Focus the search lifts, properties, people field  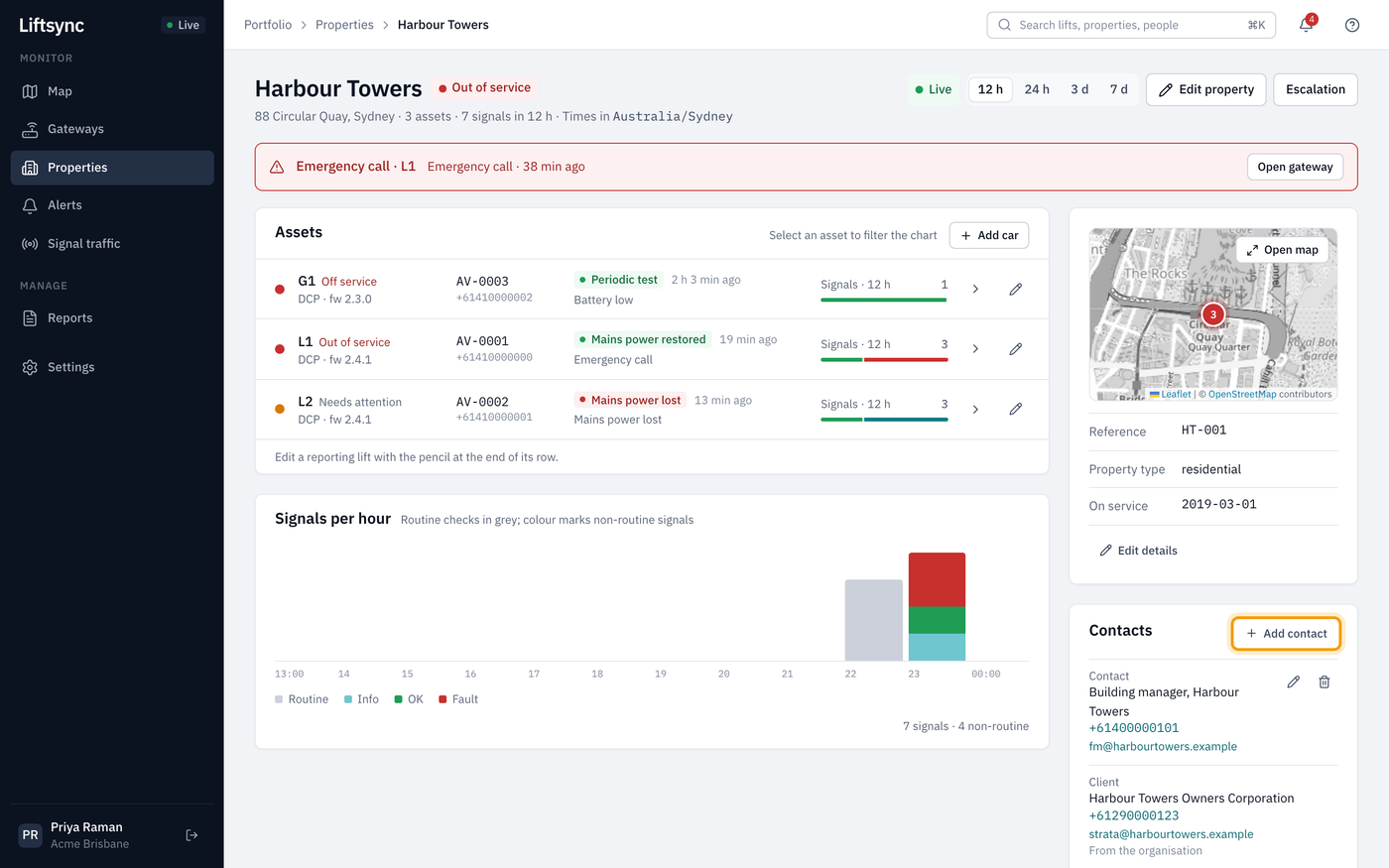[1131, 25]
